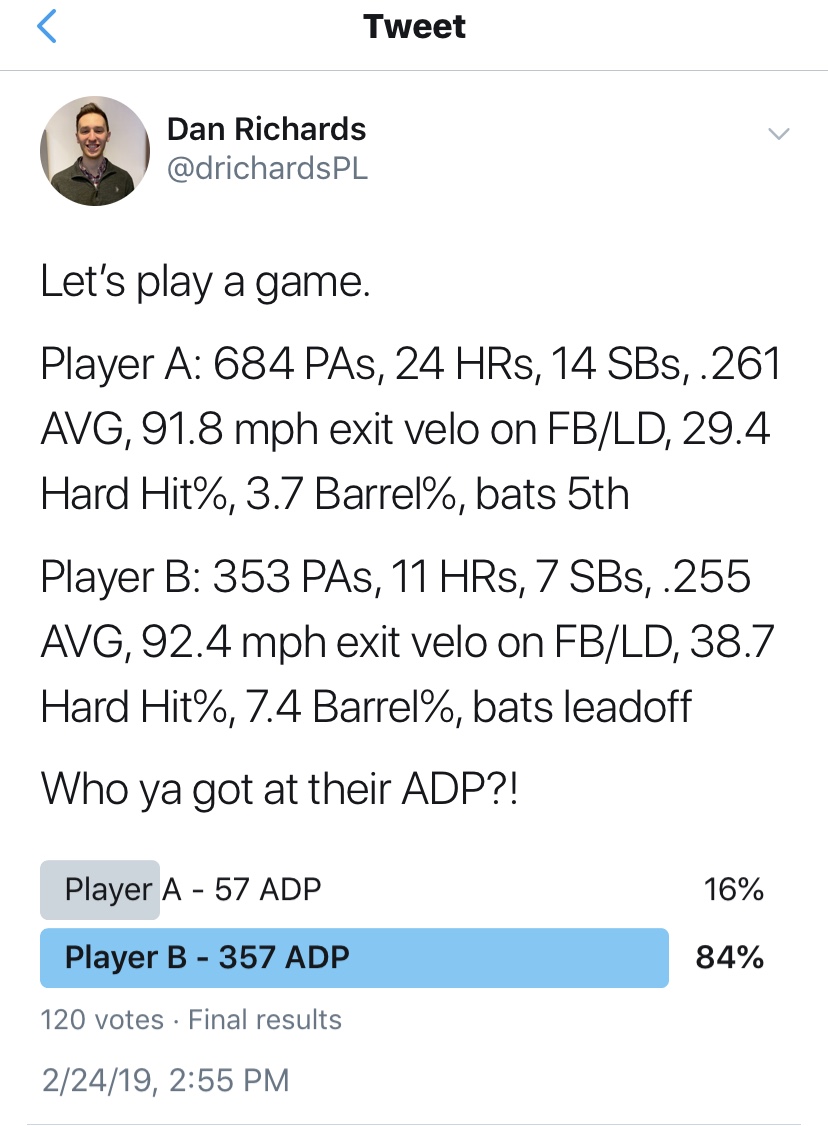The width and height of the screenshot is (828, 1126).
Task: Tap the 84% poll result figure
Action: (730, 957)
